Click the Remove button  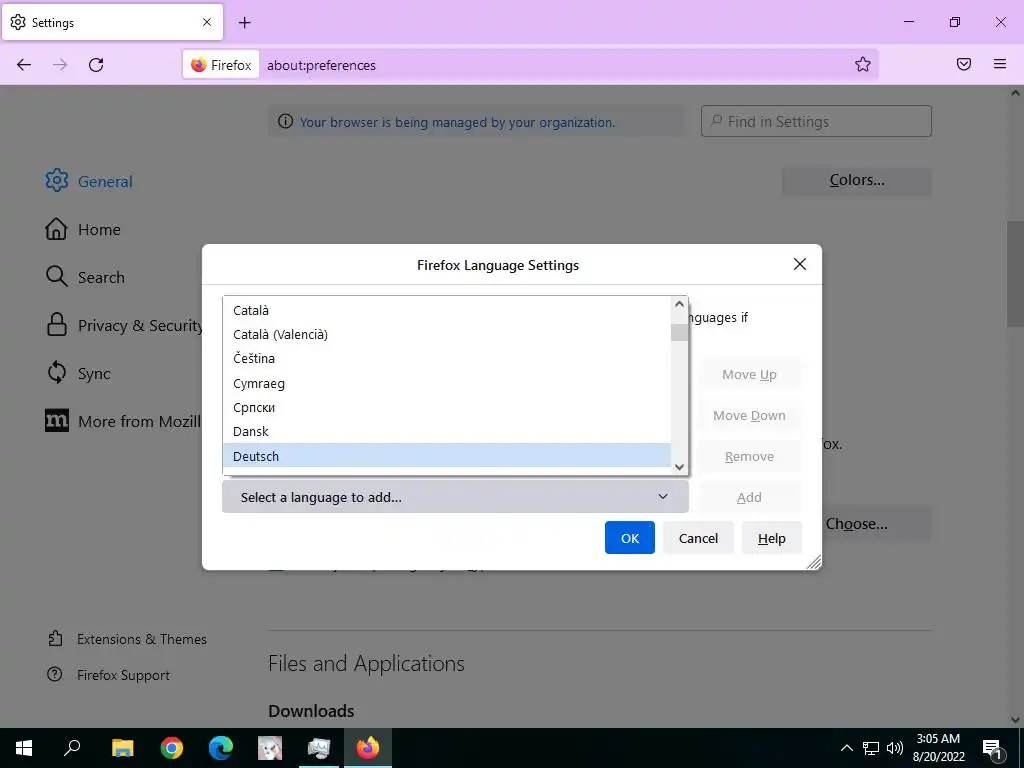pos(749,456)
